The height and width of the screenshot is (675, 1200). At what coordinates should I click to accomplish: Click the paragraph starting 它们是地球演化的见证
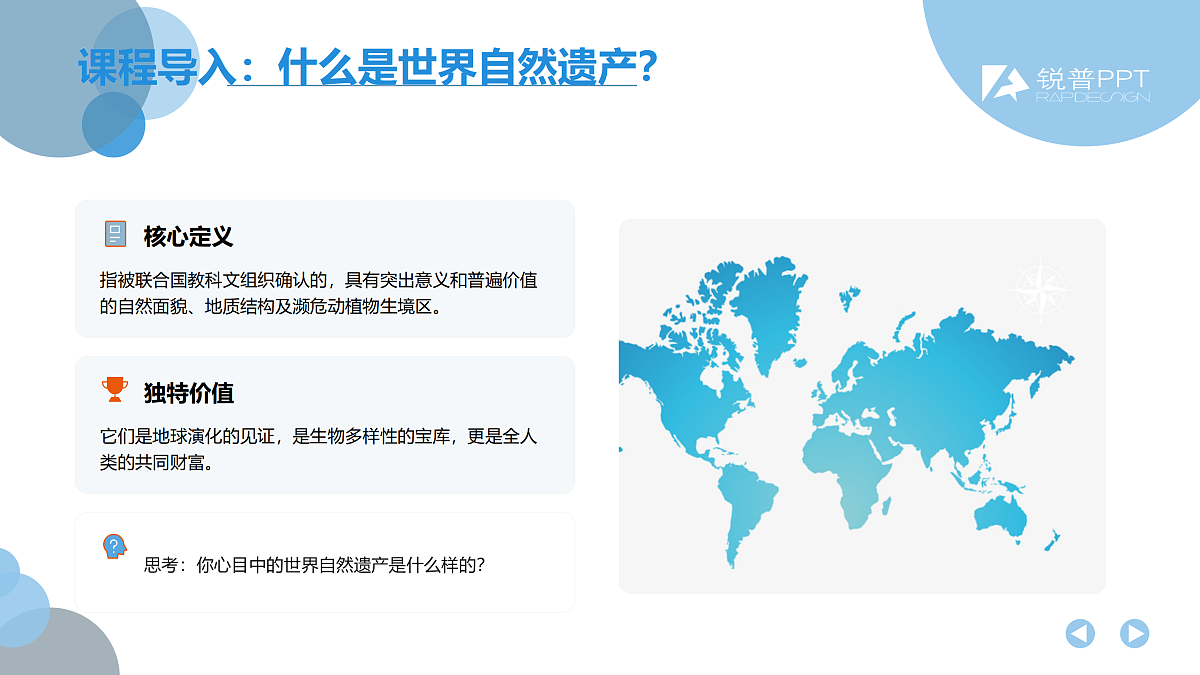tap(318, 449)
